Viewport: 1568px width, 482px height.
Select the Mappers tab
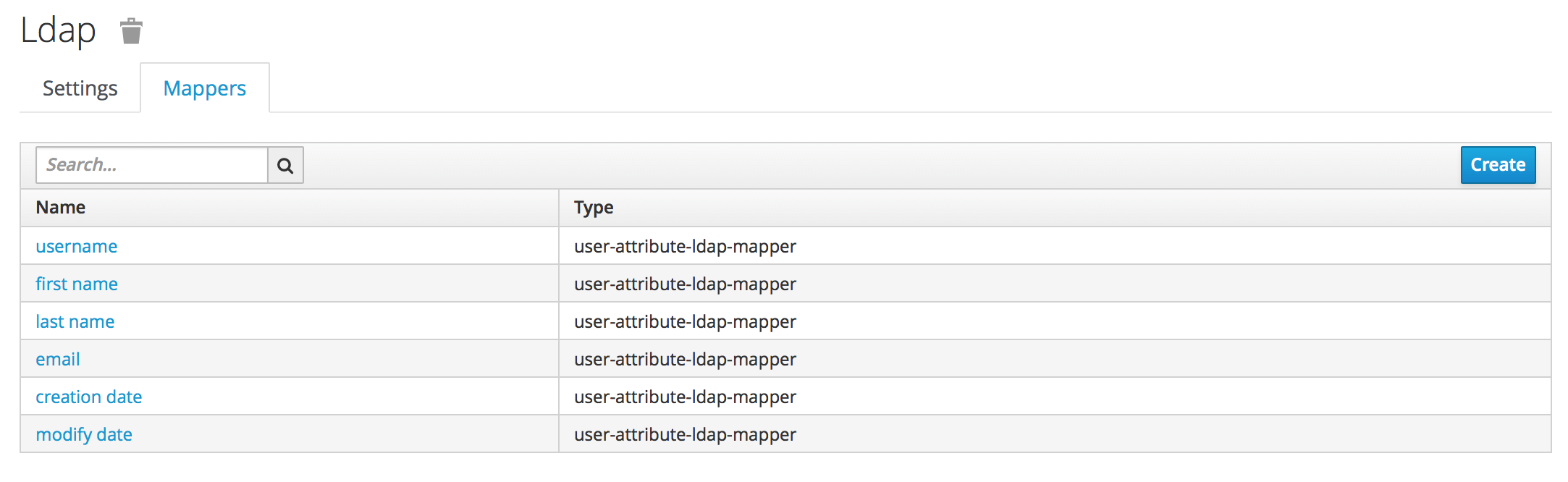(x=205, y=88)
